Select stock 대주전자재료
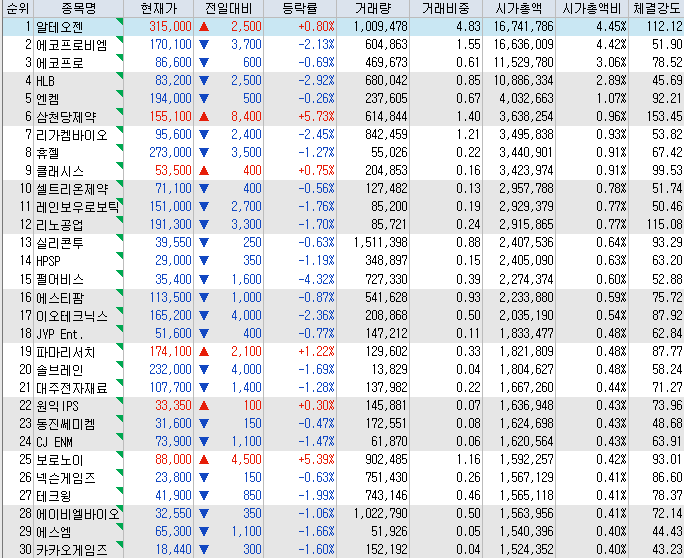 (72, 388)
